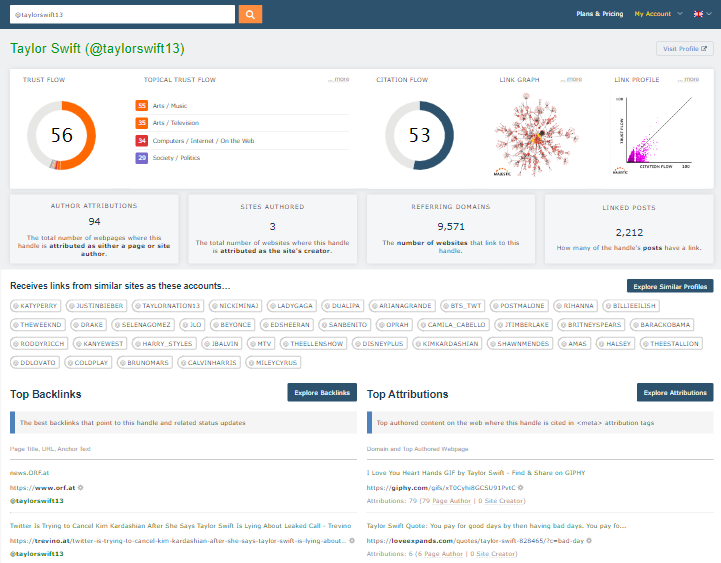The width and height of the screenshot is (721, 563).
Task: Click the orange search magnifier button
Action: 250,14
